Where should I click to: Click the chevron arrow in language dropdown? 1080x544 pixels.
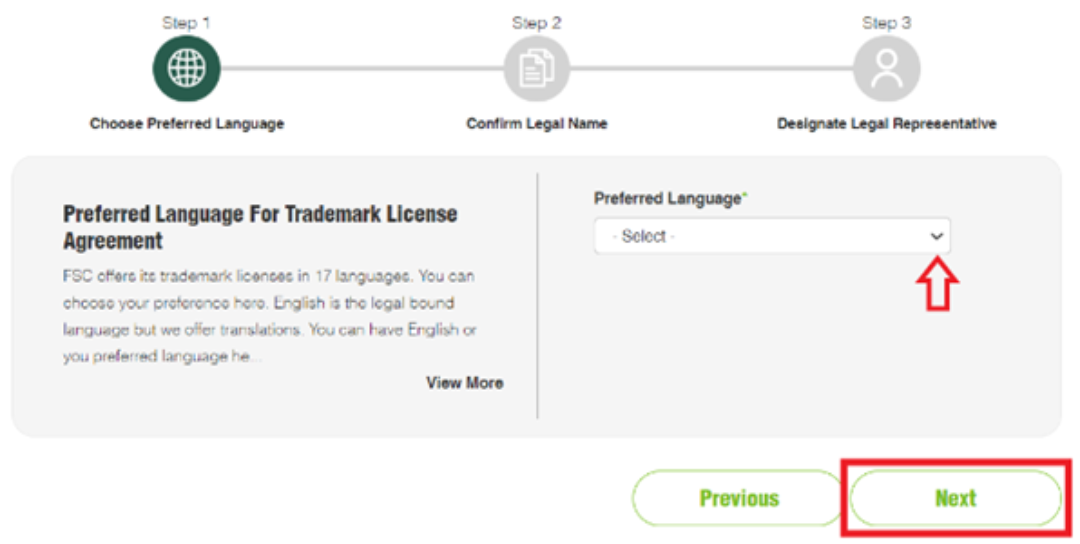(x=936, y=236)
